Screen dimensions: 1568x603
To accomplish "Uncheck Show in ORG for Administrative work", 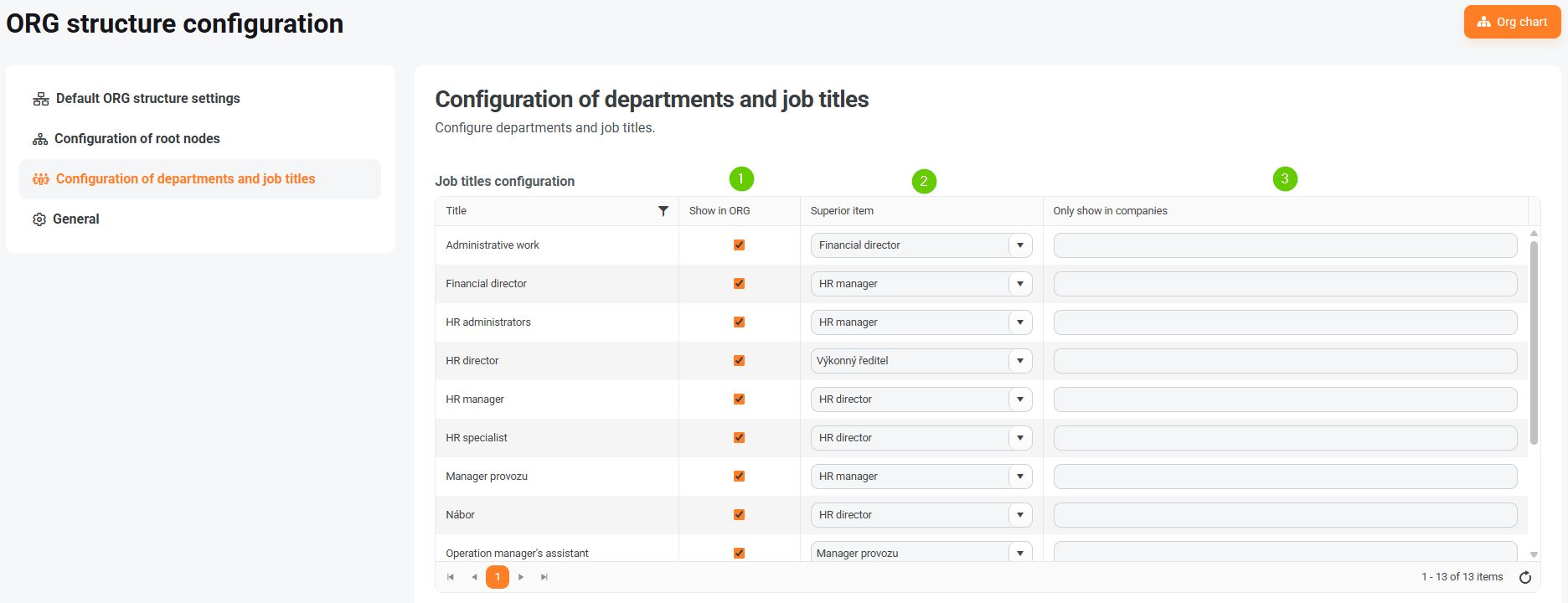I will 739,245.
